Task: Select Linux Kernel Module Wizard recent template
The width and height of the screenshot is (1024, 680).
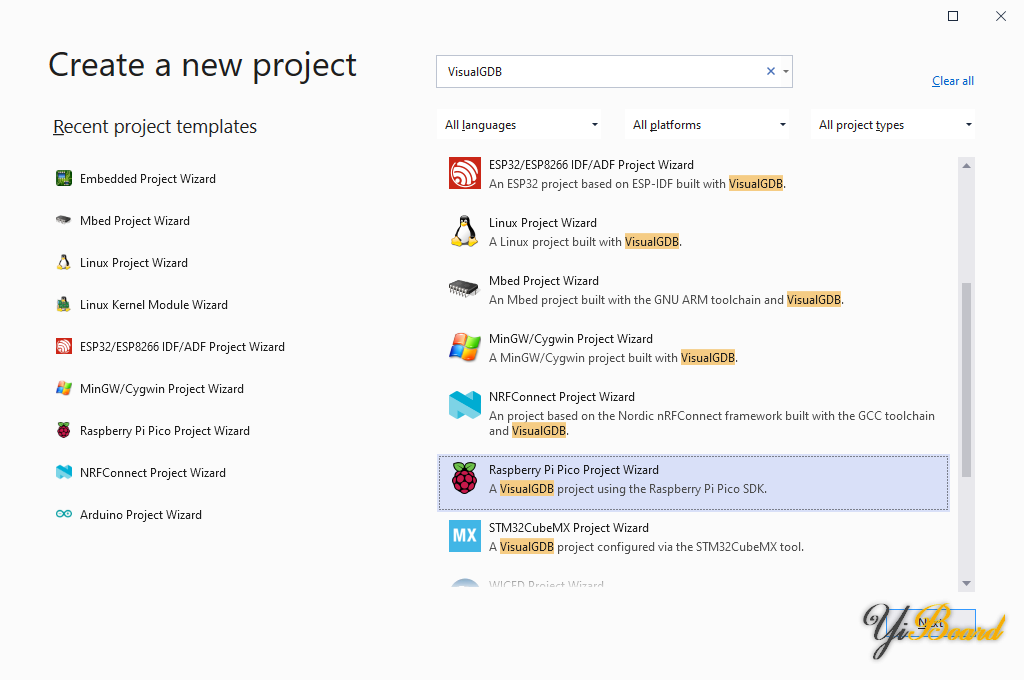Action: pos(153,304)
